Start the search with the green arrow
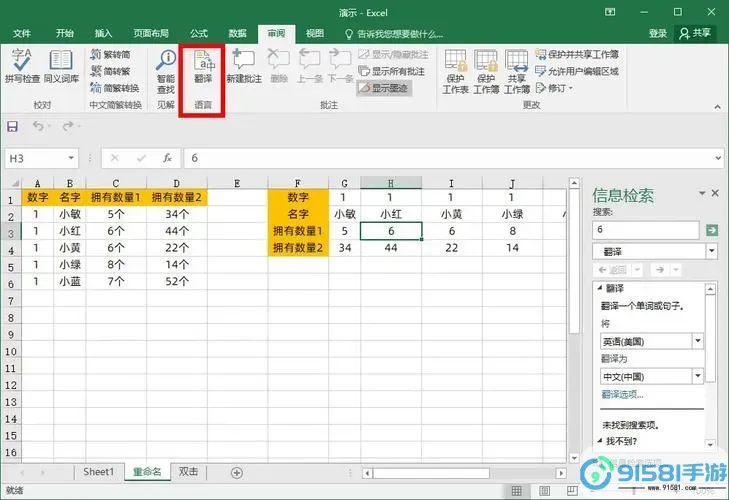 click(x=712, y=230)
